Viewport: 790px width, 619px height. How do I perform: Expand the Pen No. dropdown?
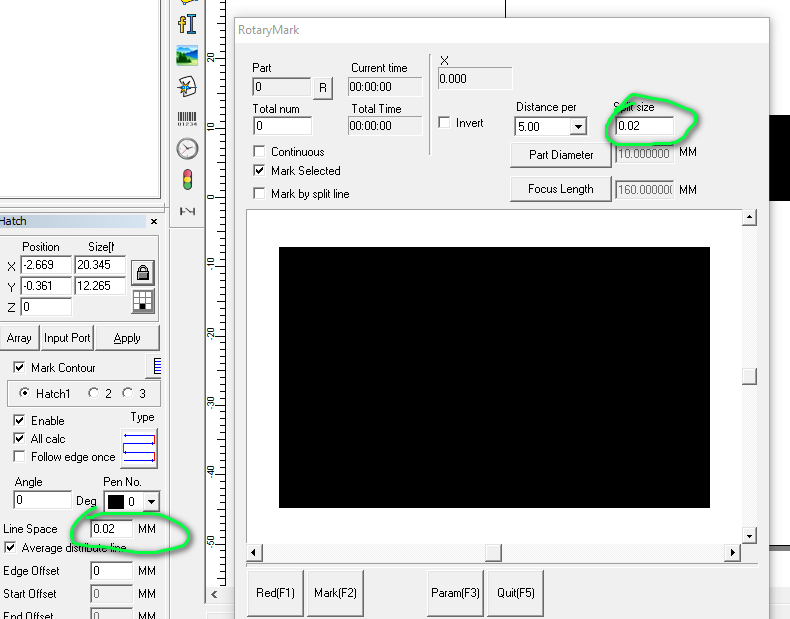151,501
